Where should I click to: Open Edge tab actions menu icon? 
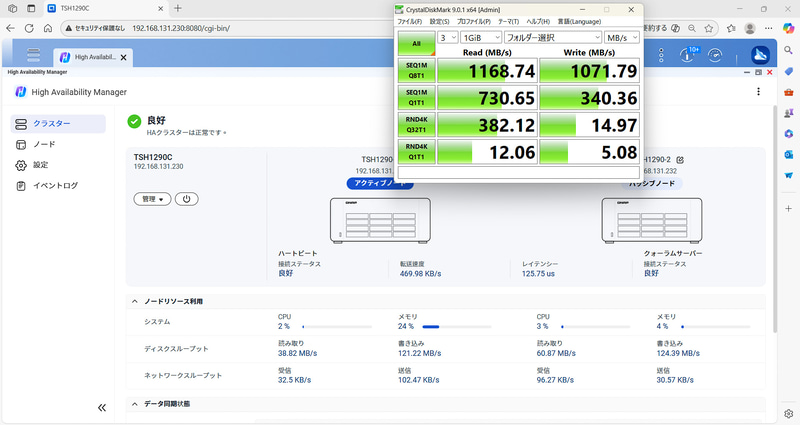pos(31,8)
